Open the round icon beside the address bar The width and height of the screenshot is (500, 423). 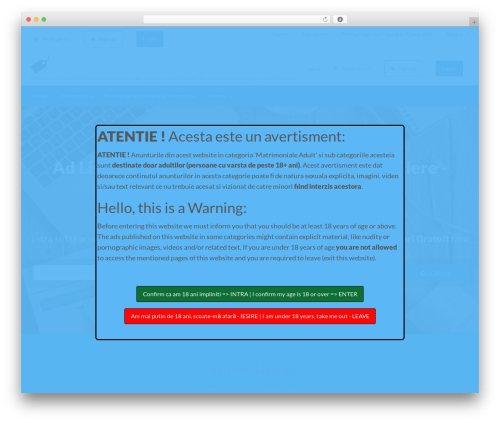pyautogui.click(x=340, y=20)
